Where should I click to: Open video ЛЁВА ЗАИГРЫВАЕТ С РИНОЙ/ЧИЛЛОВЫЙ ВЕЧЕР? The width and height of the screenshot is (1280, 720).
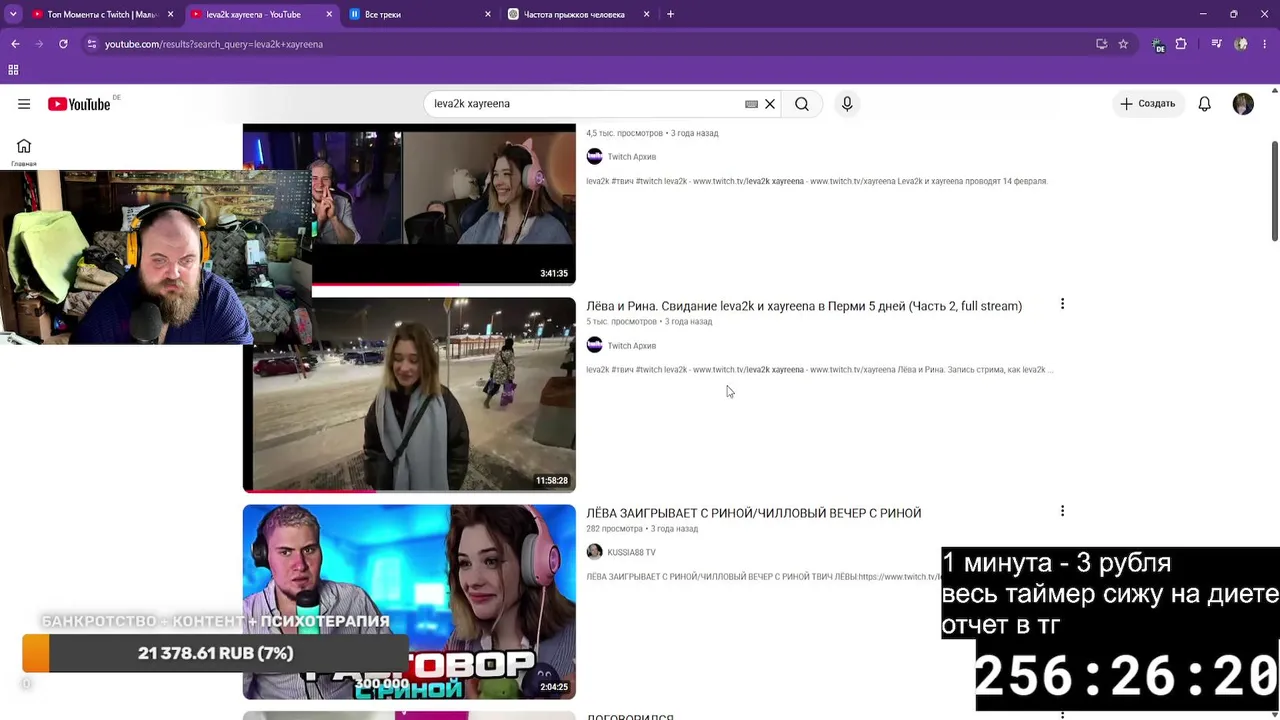pyautogui.click(x=753, y=513)
